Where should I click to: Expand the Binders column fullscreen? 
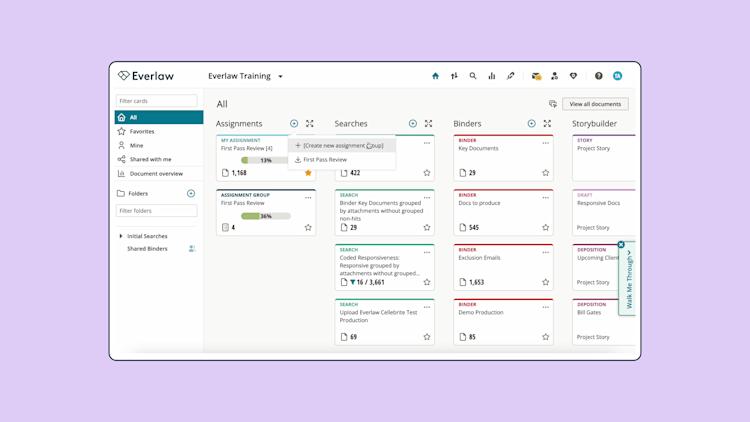point(547,123)
